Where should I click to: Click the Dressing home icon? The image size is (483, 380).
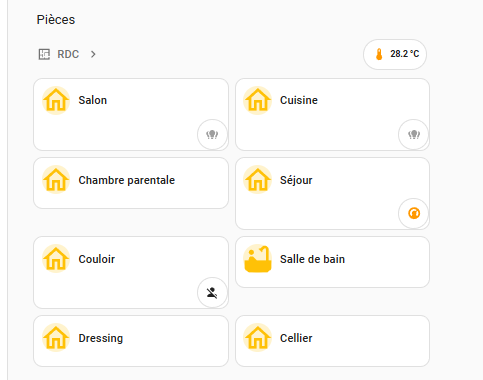coord(56,338)
